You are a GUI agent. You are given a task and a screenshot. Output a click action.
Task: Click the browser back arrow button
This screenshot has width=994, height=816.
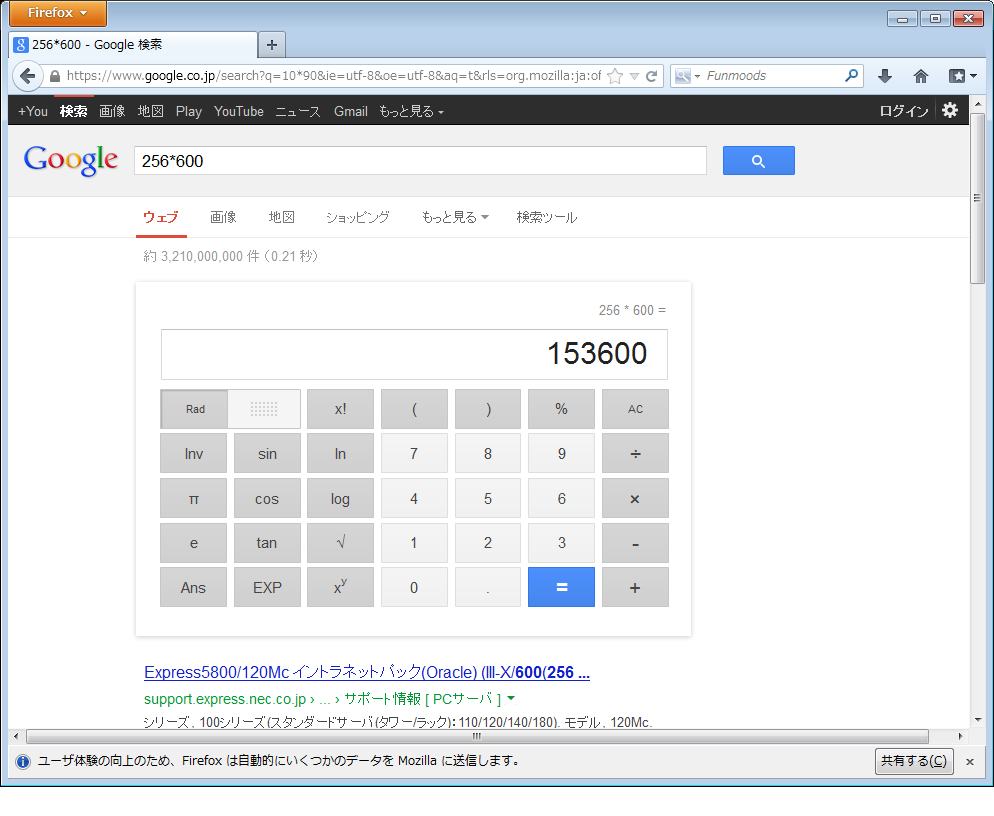27,76
